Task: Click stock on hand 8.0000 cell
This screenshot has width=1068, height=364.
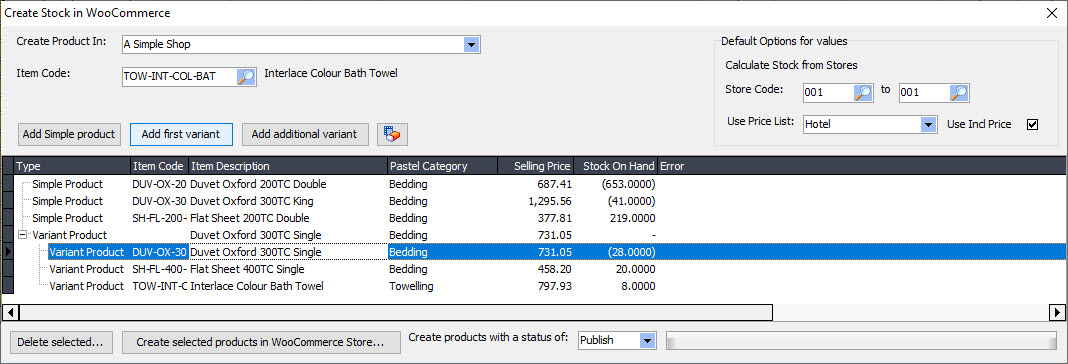Action: (x=616, y=286)
